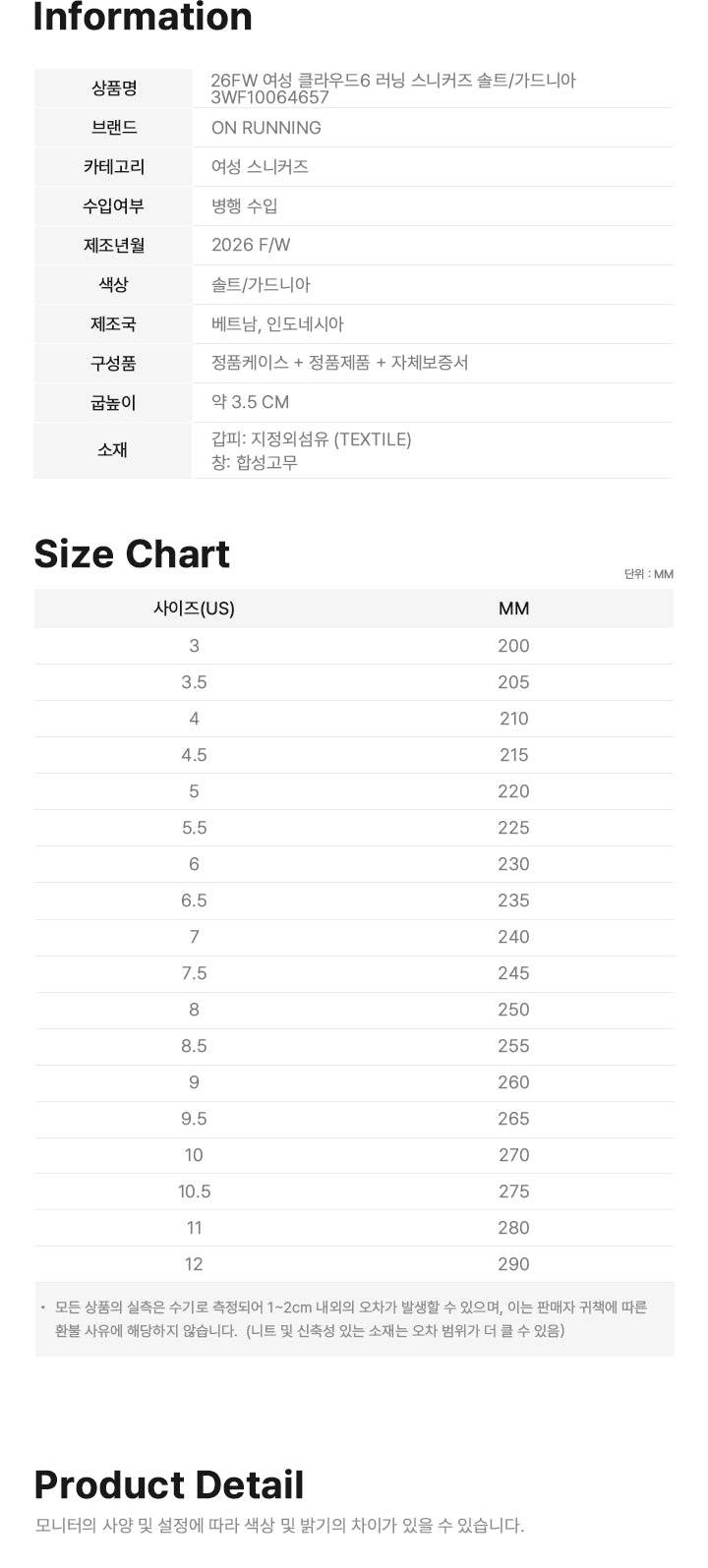Click the 사이즈(US) column header
Viewport: 708px width, 1568px height.
(194, 609)
